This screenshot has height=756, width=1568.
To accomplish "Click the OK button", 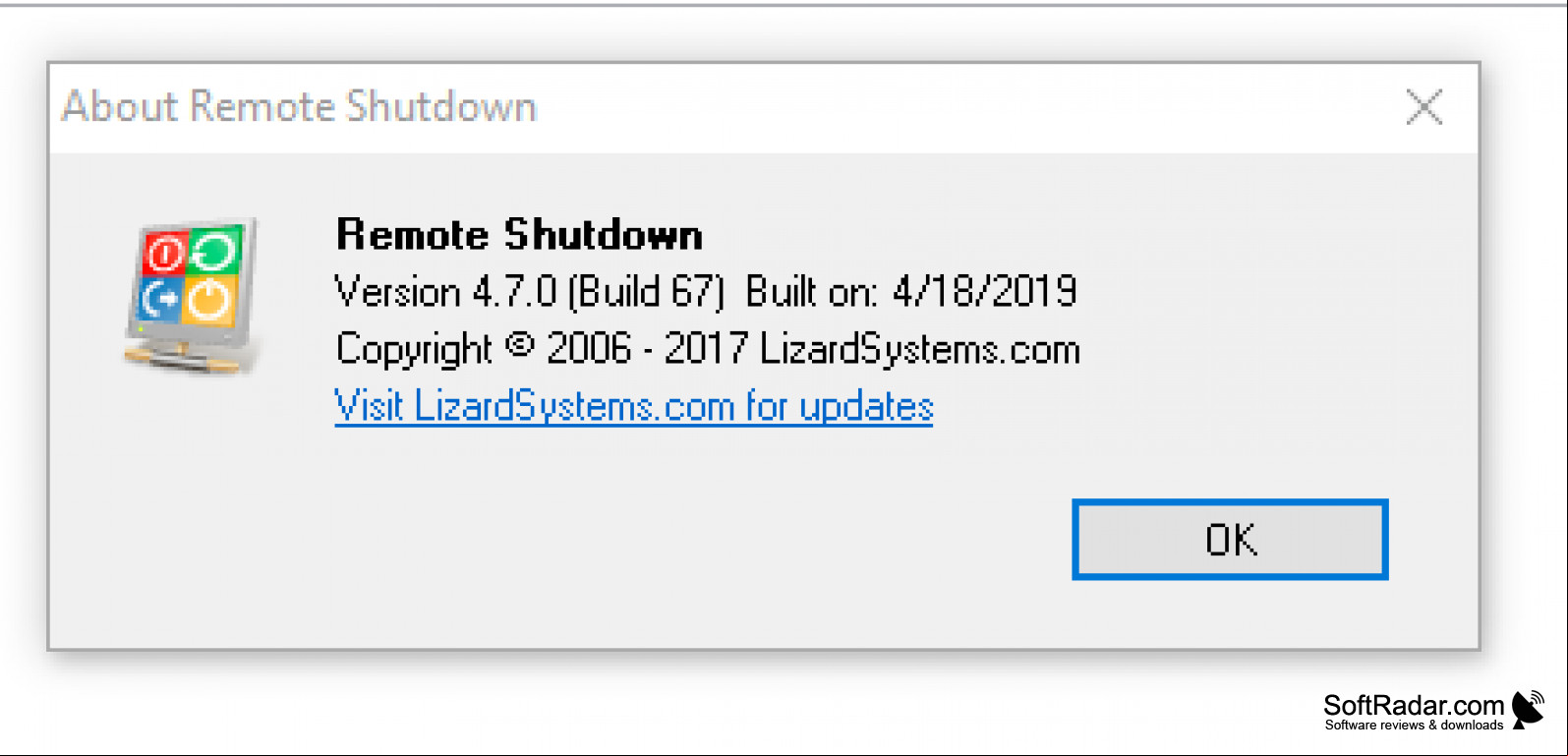I will (1230, 540).
